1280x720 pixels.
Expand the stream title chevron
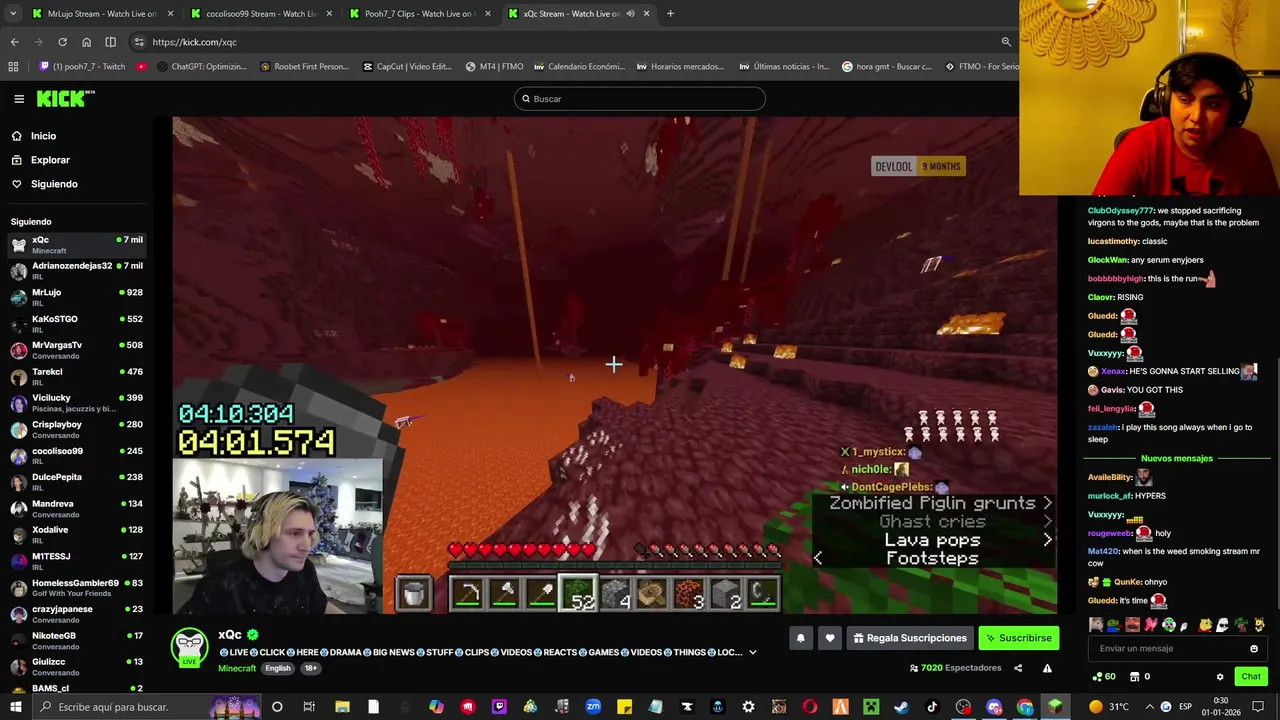pyautogui.click(x=752, y=652)
